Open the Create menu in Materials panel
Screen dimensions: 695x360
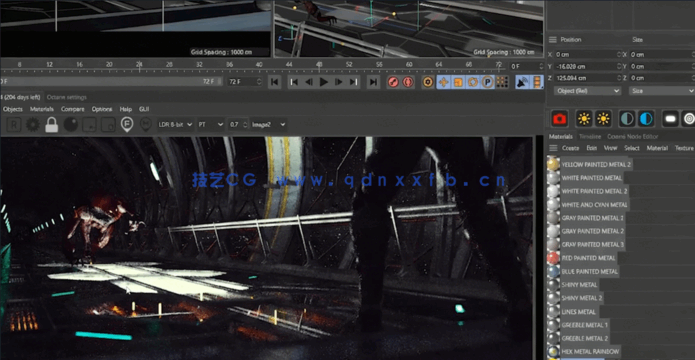pyautogui.click(x=570, y=148)
